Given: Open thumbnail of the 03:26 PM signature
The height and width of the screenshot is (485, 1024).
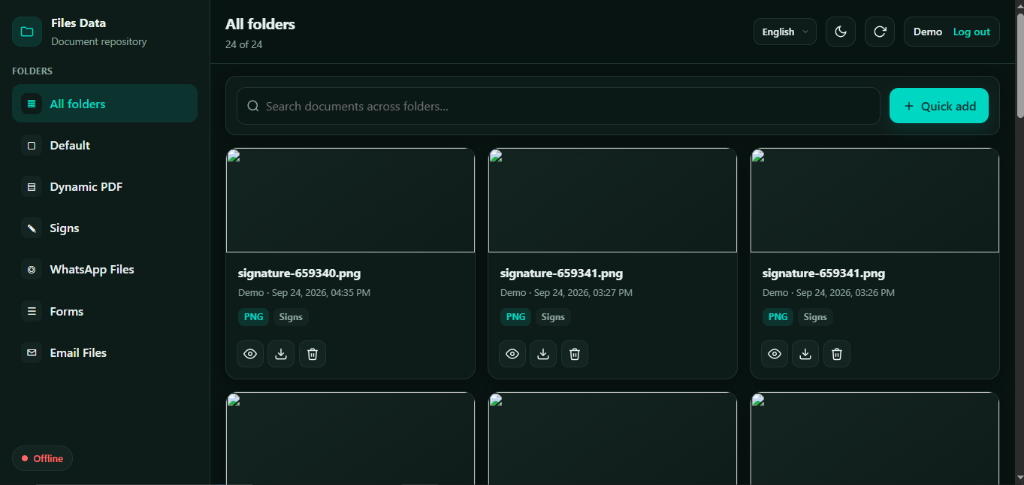Looking at the screenshot, I should pos(874,200).
